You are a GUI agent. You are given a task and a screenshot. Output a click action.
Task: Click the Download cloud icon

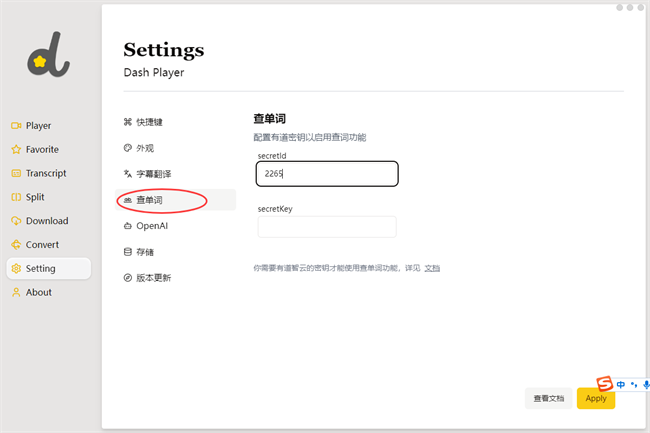pyautogui.click(x=16, y=221)
